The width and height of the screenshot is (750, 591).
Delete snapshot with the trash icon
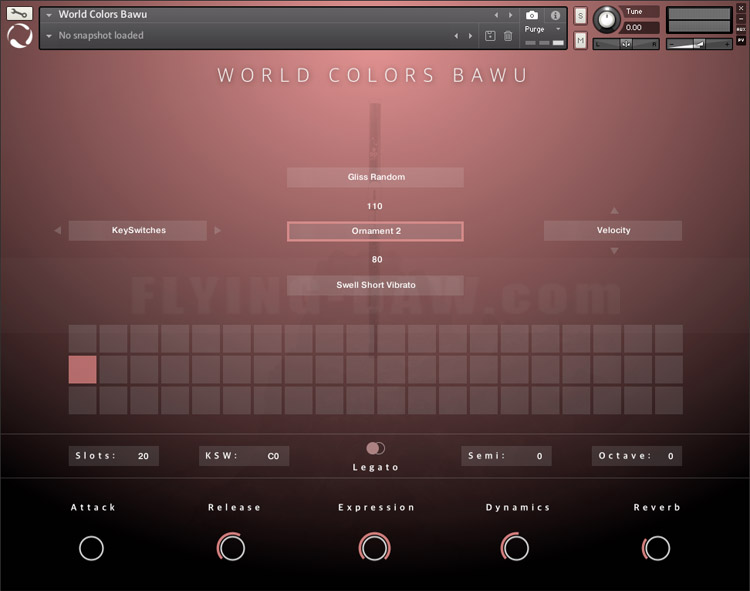(508, 36)
